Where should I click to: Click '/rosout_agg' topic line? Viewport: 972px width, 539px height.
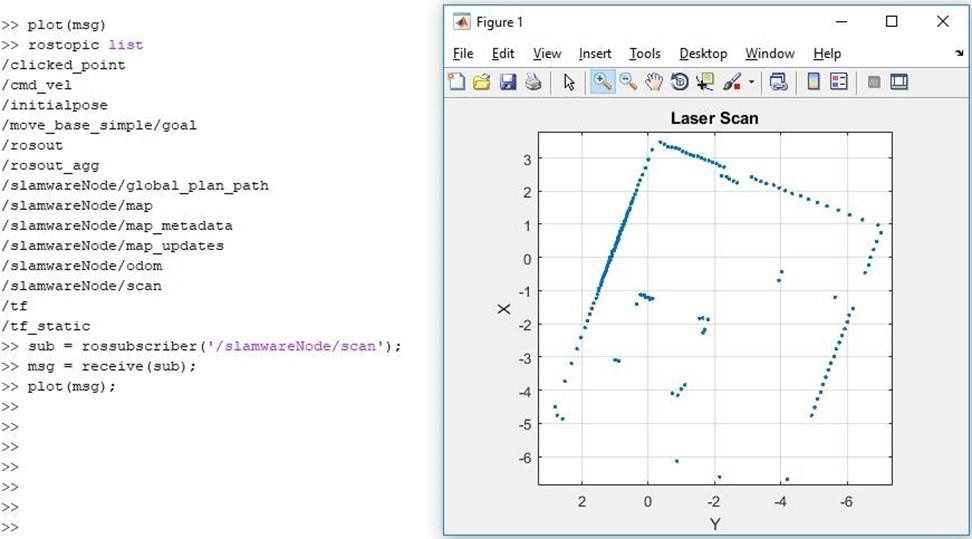tap(50, 166)
